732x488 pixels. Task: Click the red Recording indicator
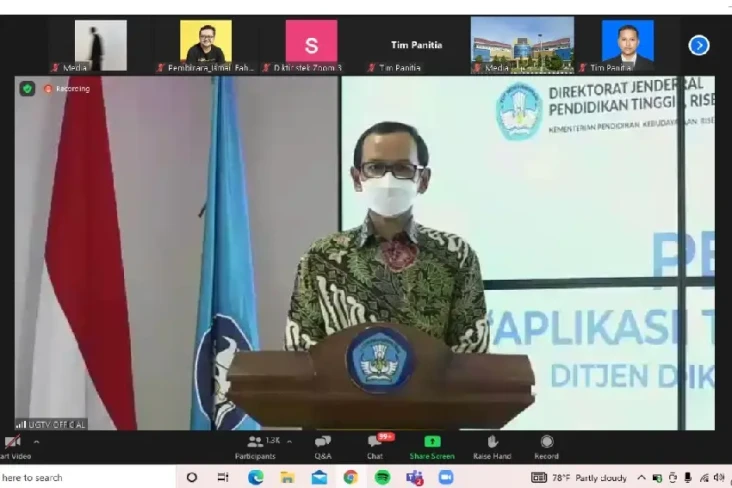click(x=67, y=89)
